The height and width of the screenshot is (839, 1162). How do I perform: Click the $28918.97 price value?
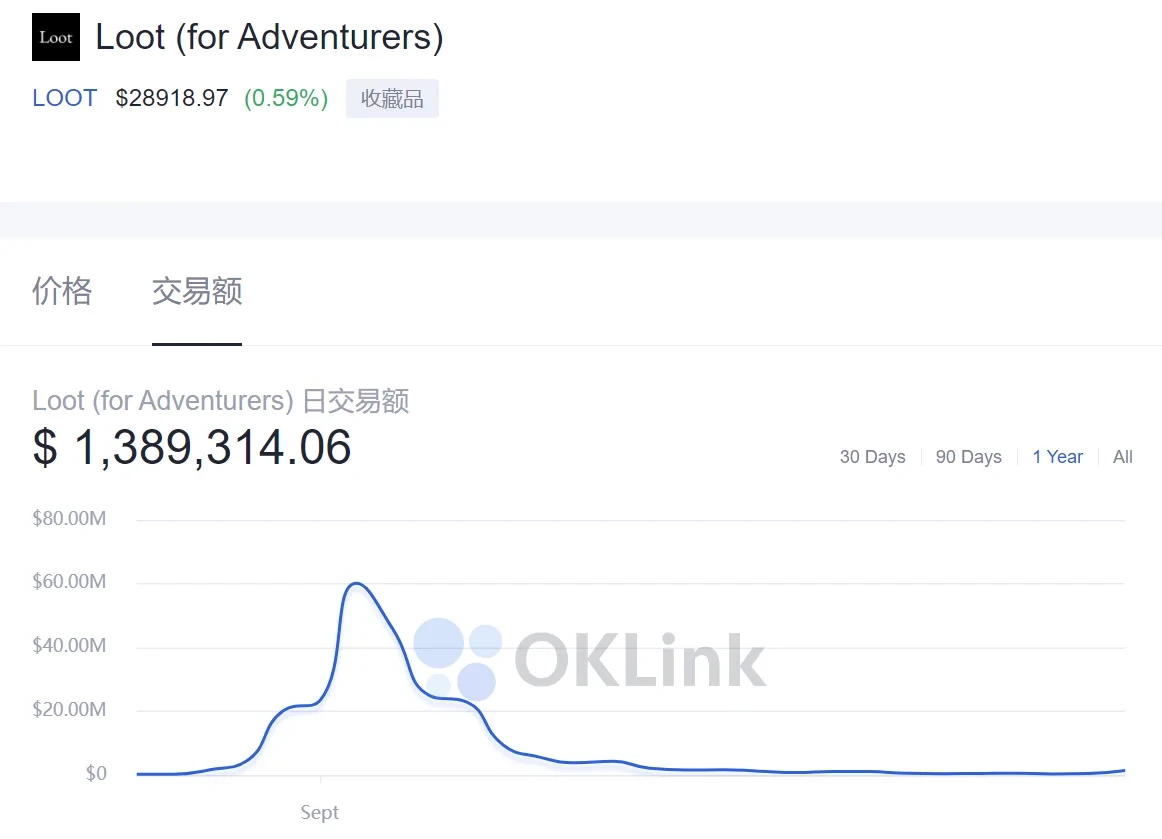[x=172, y=98]
